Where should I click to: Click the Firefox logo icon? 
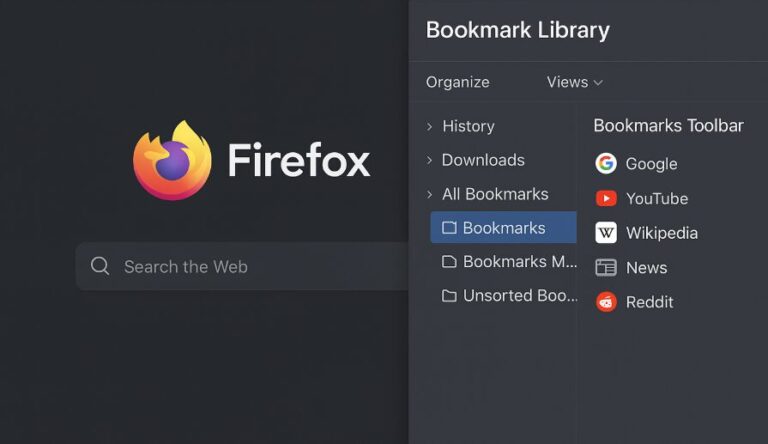click(172, 160)
